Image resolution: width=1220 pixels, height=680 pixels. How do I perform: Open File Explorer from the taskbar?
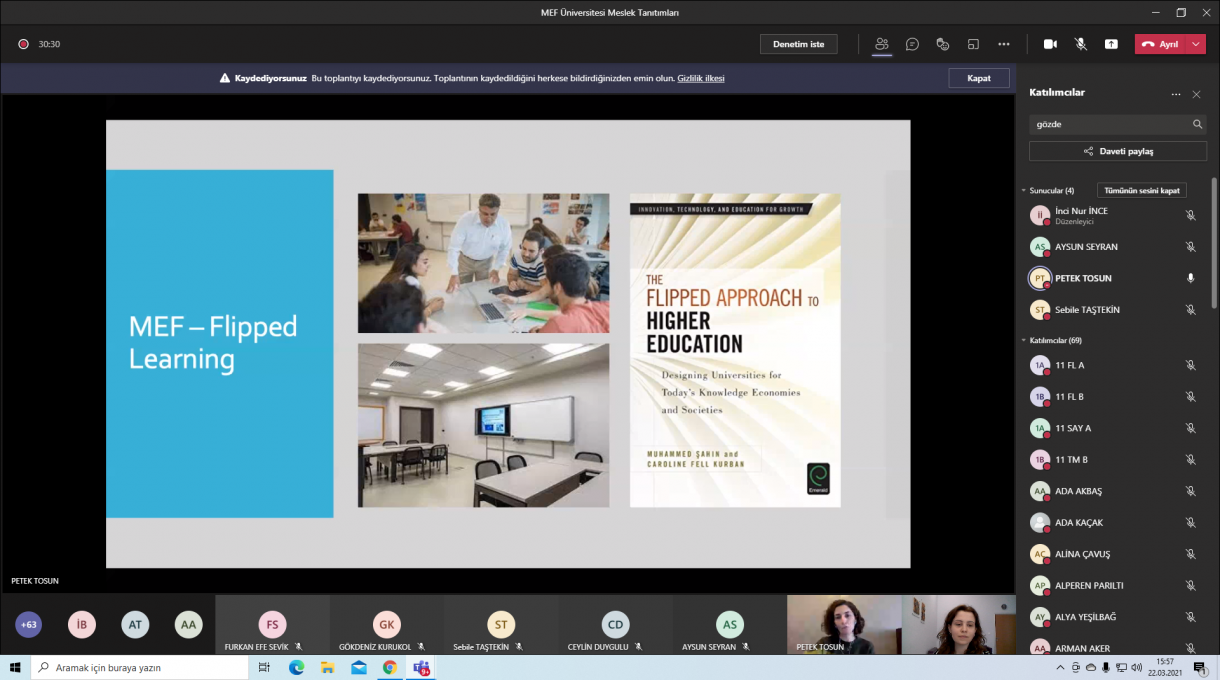coord(327,667)
